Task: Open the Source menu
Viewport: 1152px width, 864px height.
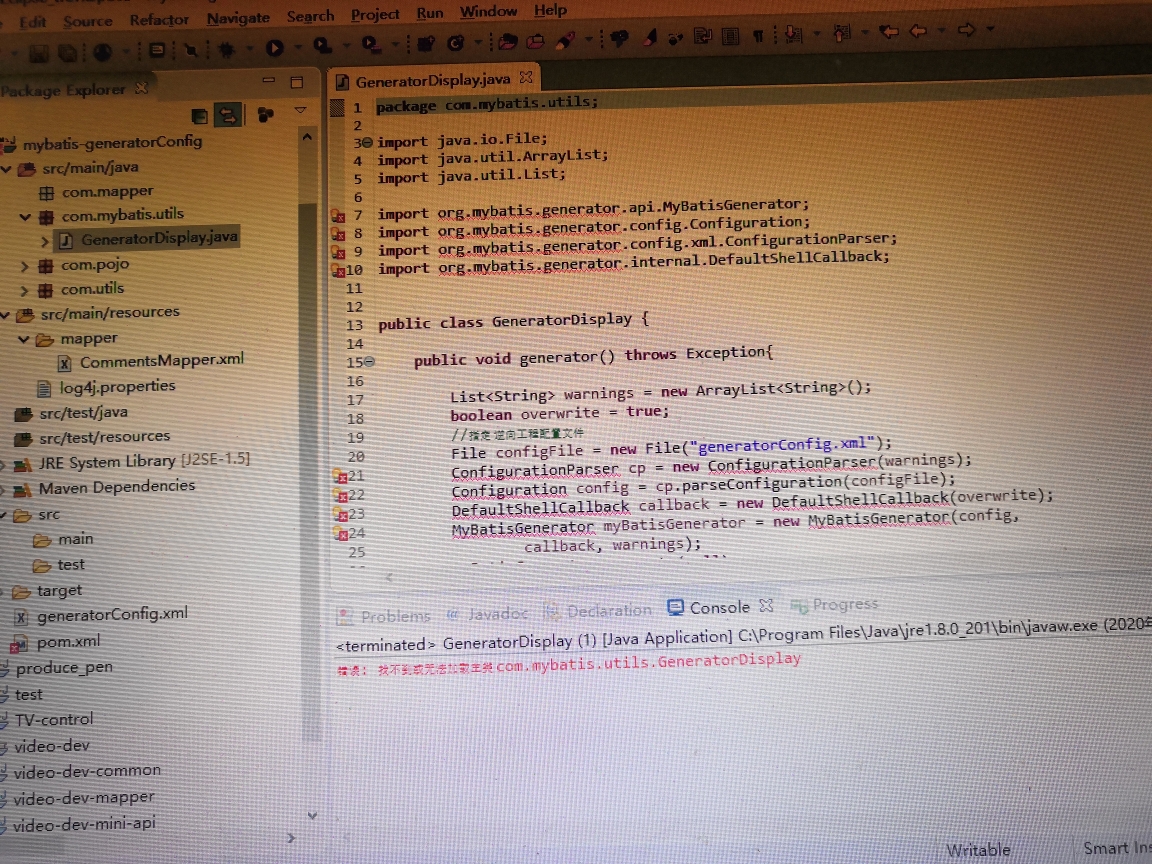Action: coord(87,21)
